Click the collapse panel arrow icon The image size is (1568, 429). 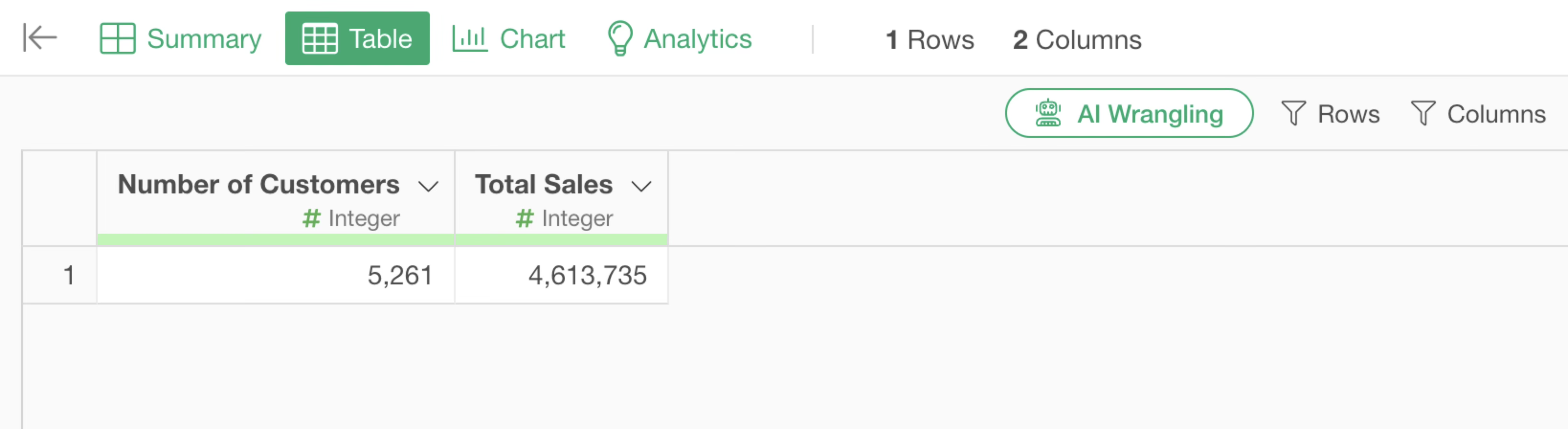click(40, 38)
